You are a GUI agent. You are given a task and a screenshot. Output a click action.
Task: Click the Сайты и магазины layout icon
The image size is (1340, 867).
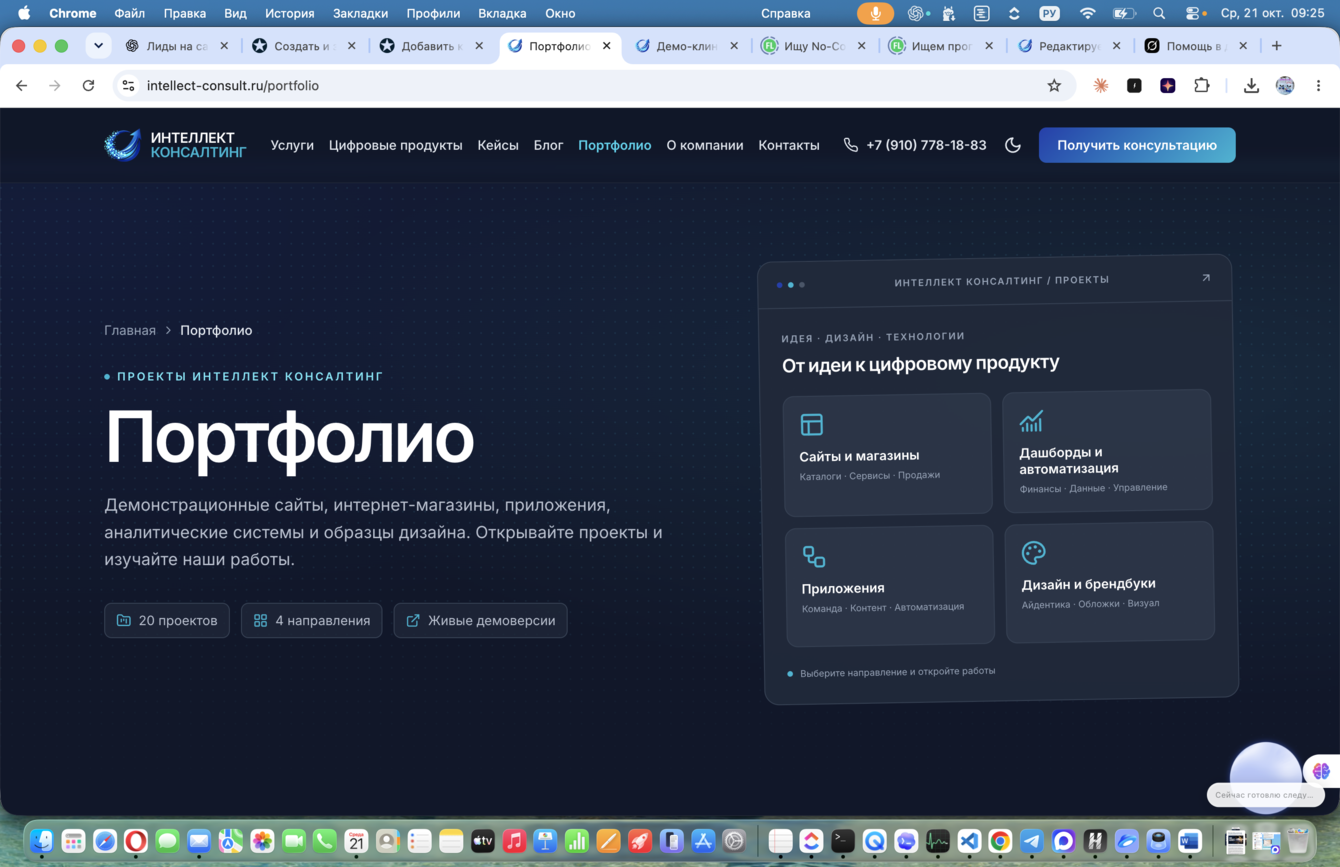tap(812, 424)
